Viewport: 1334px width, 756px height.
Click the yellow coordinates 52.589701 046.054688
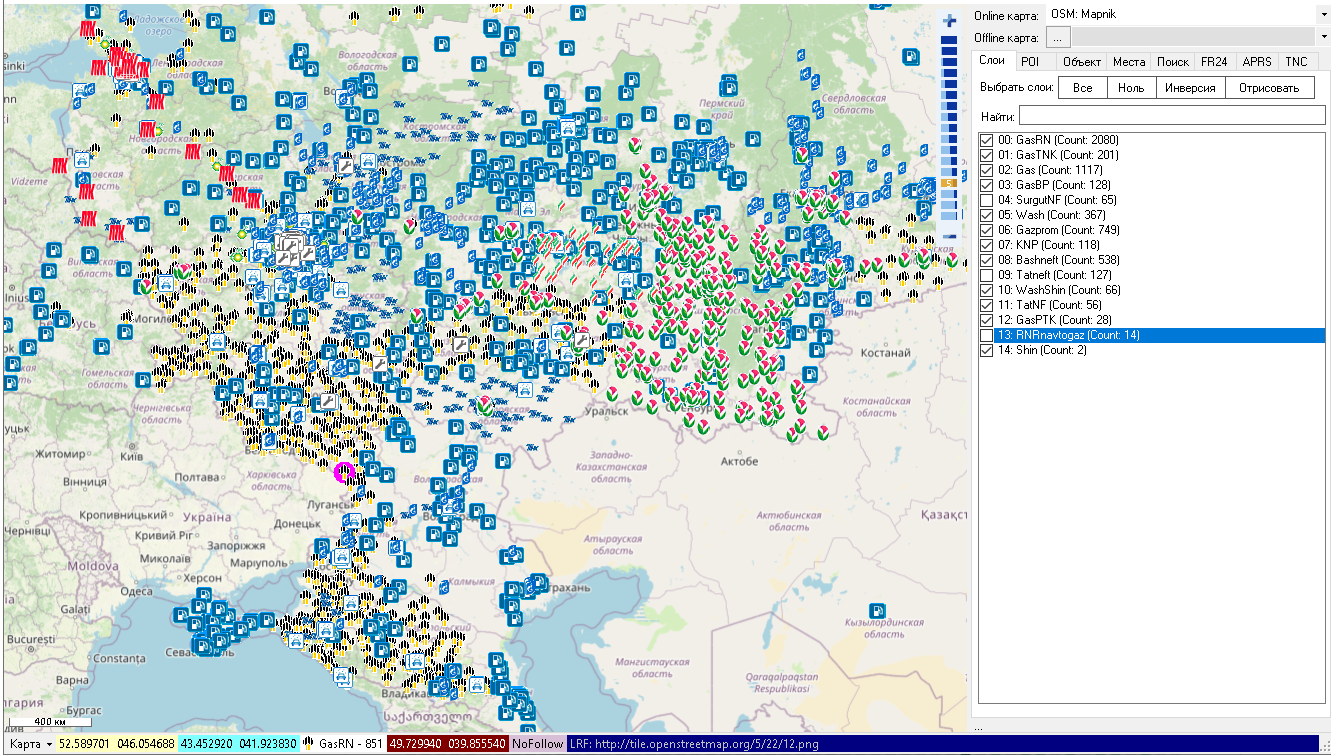[118, 744]
